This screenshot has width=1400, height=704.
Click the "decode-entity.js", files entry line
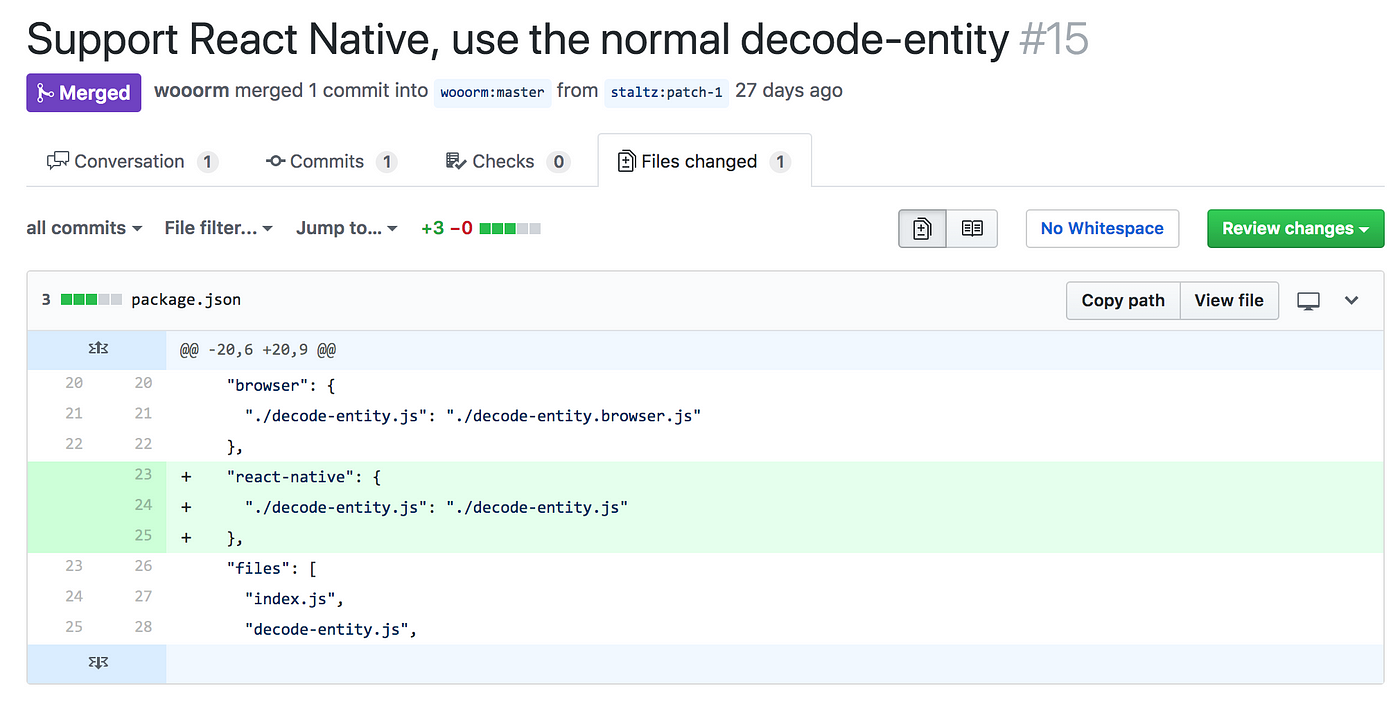coord(331,629)
